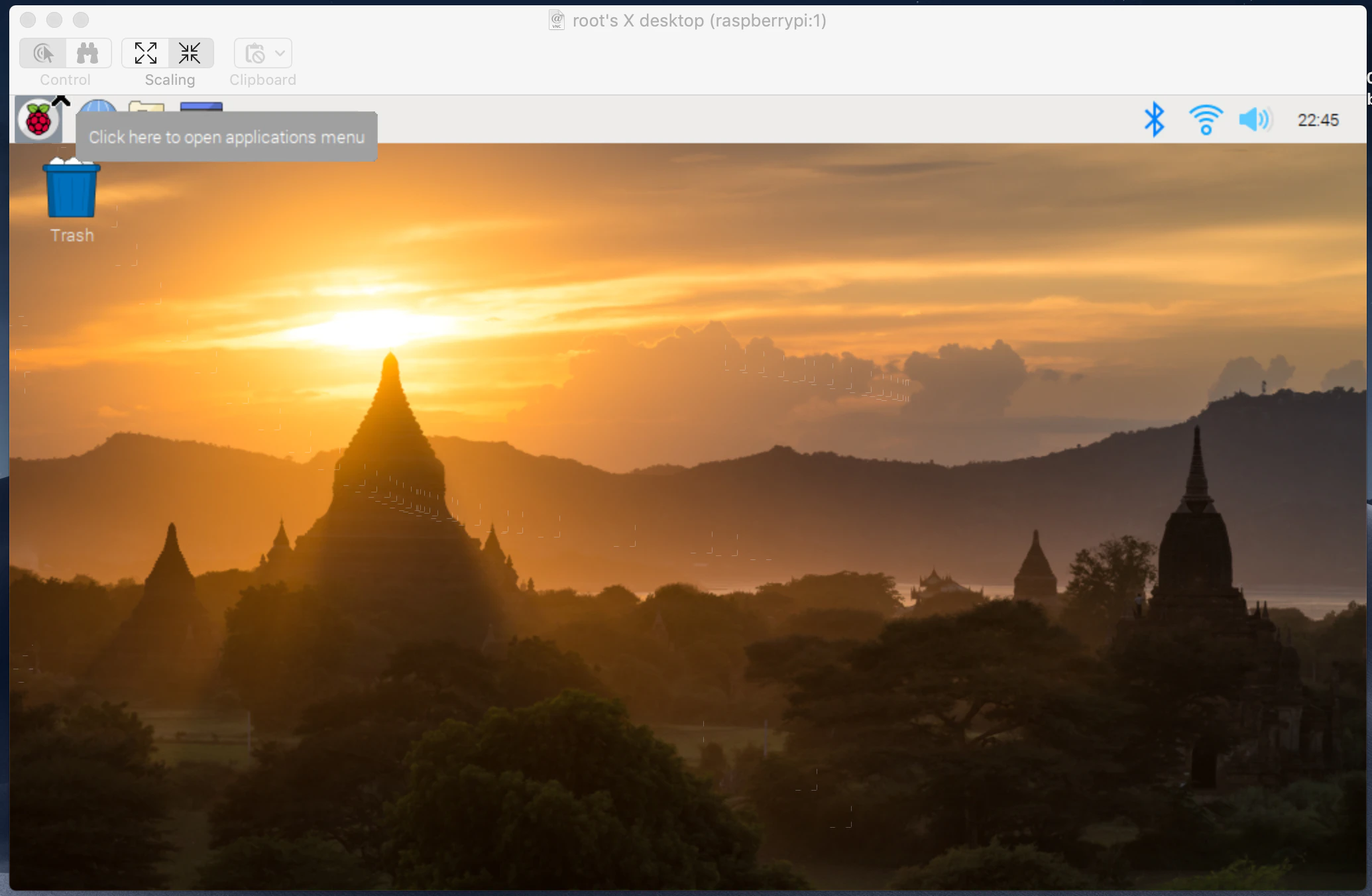Screen dimensions: 1372x896
Task: Switch to Observe mode (binoculars)
Action: point(88,53)
